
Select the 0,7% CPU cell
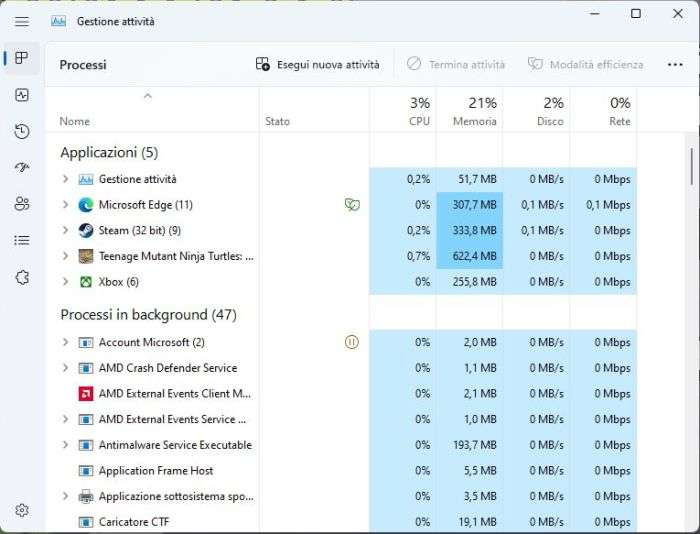coord(403,256)
